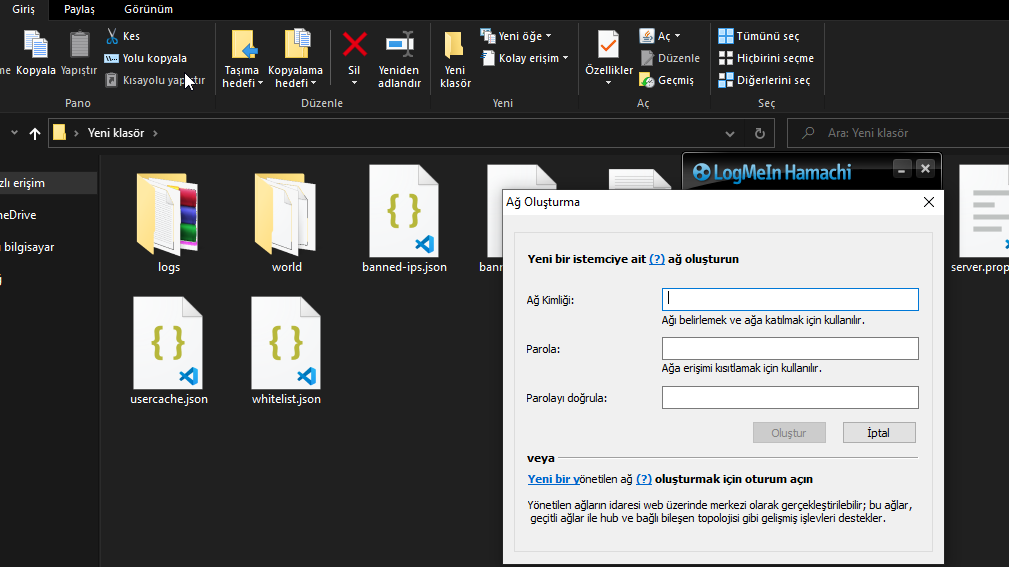Click the Kopyala (copy) ribbon icon
Screen dimensions: 1009x567
35,45
